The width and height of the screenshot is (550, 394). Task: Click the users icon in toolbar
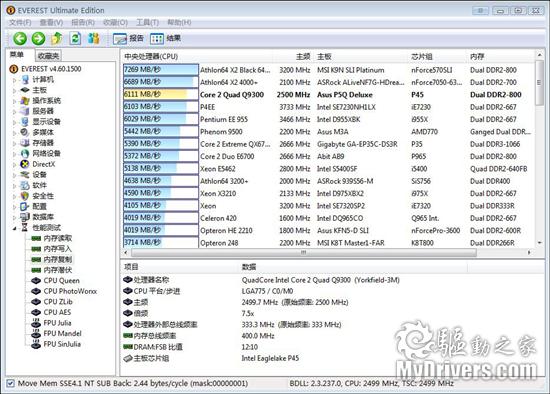pyautogui.click(x=93, y=38)
